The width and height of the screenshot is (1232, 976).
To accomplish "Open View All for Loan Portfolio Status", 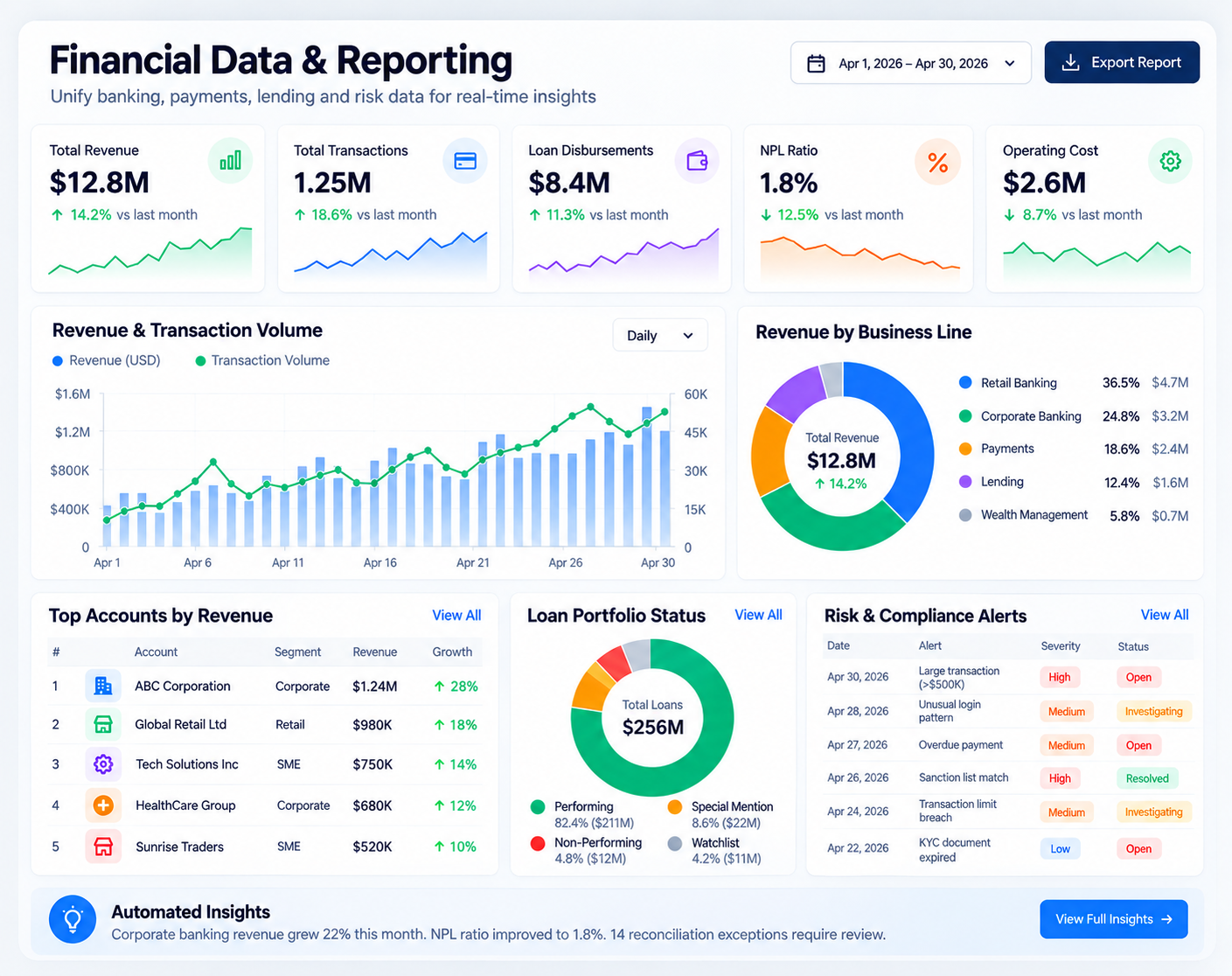I will (758, 615).
